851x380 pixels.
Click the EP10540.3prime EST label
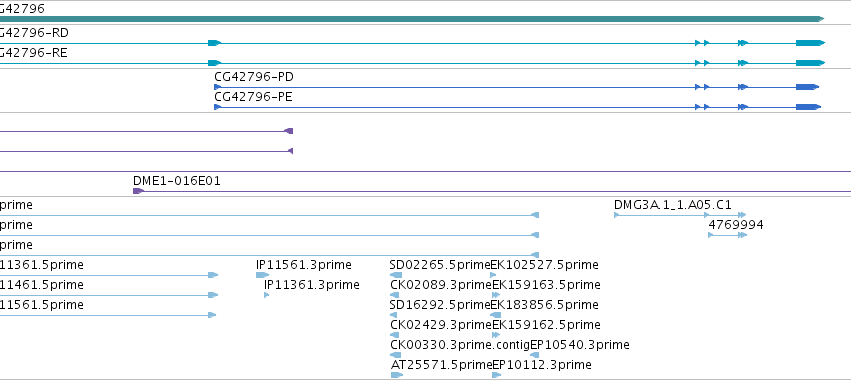click(580, 345)
